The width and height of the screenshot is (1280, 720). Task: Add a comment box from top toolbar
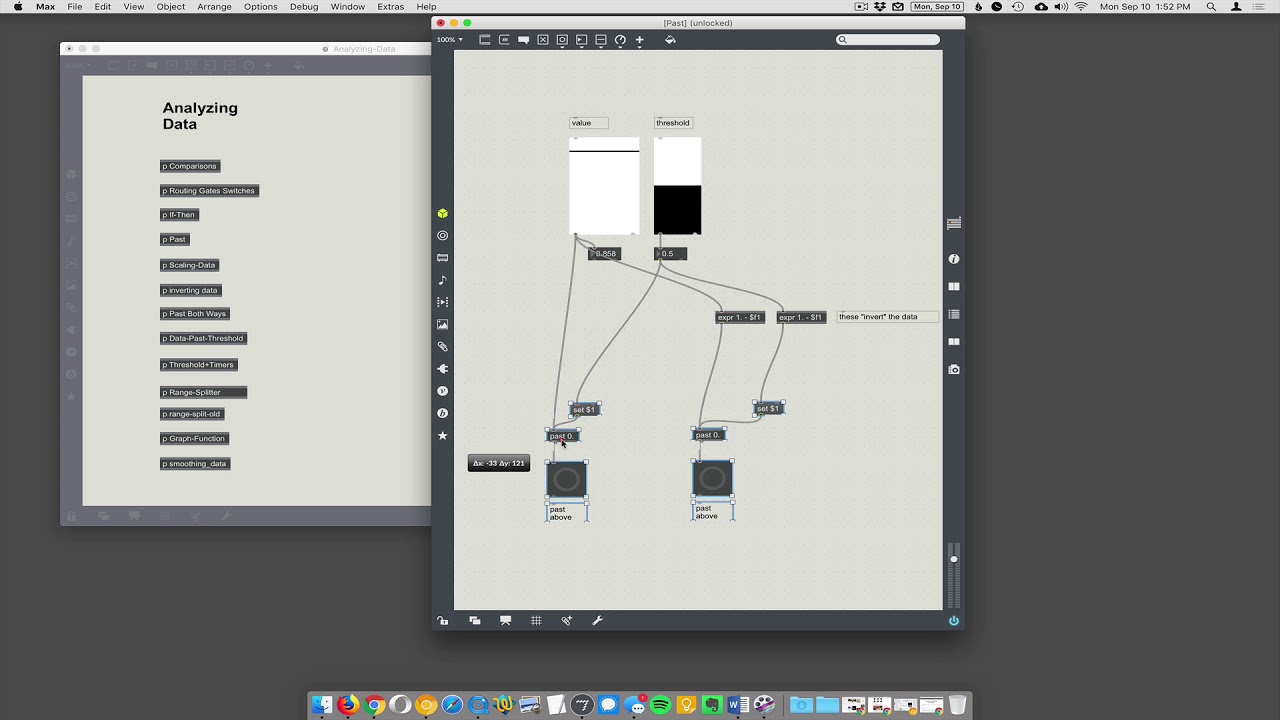[523, 40]
